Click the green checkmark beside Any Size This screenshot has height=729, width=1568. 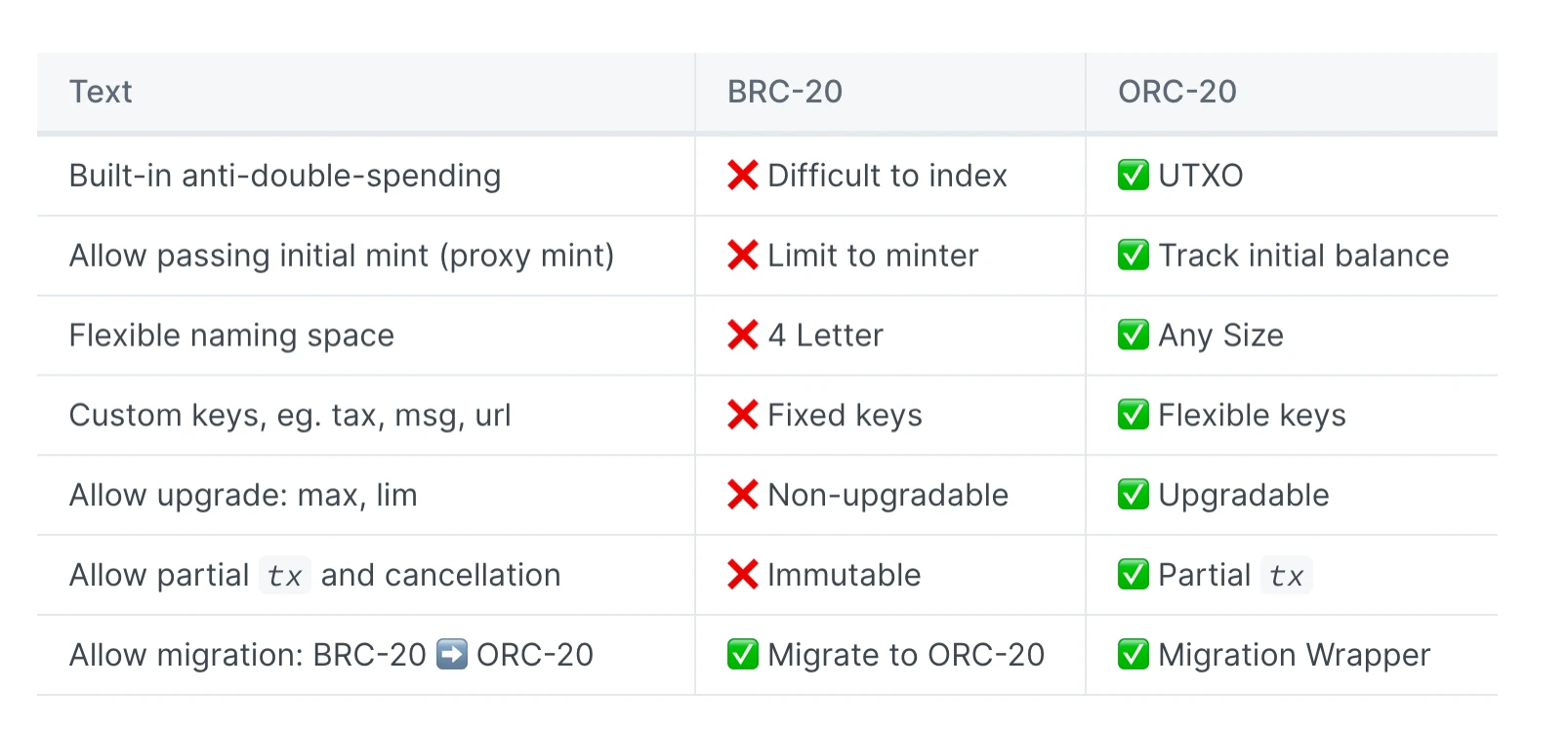pyautogui.click(x=1134, y=336)
